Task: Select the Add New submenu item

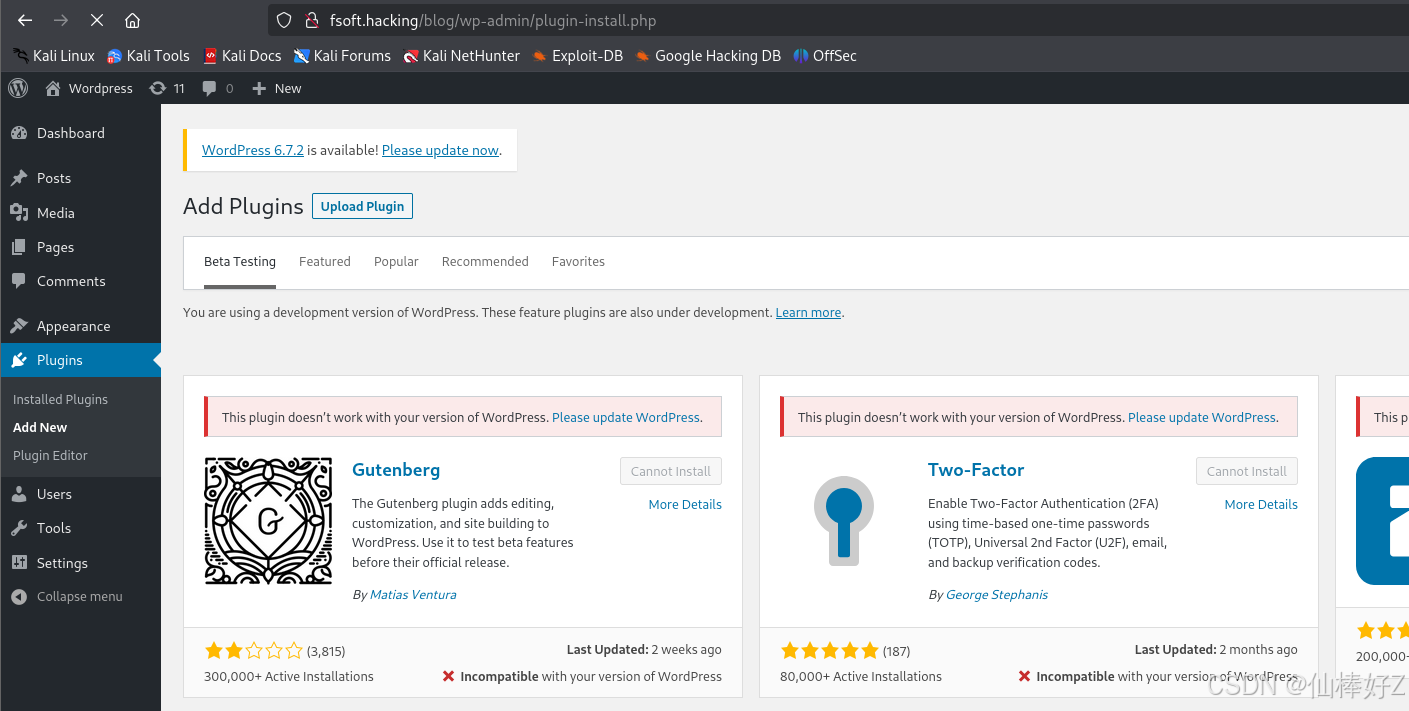Action: click(x=40, y=427)
